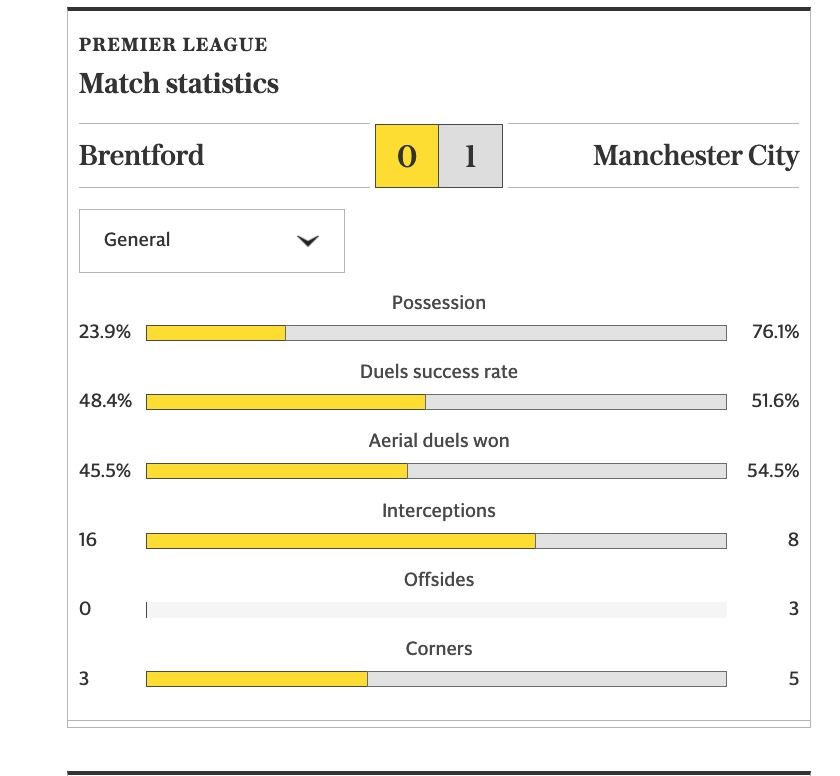Click Brentford's interceptions count of 16

pyautogui.click(x=88, y=540)
